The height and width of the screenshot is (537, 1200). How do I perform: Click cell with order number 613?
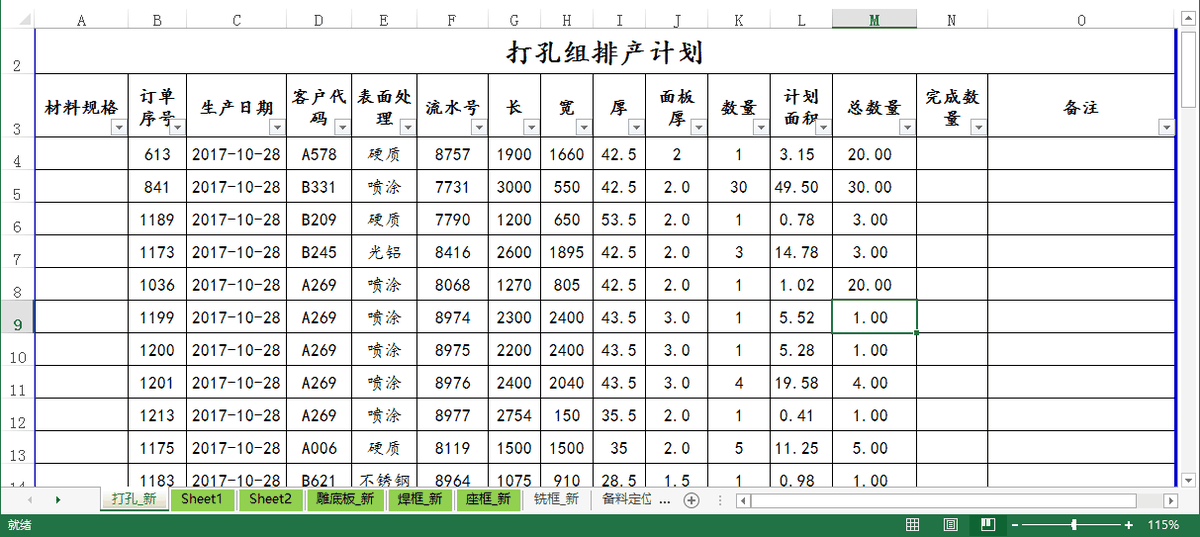point(157,154)
